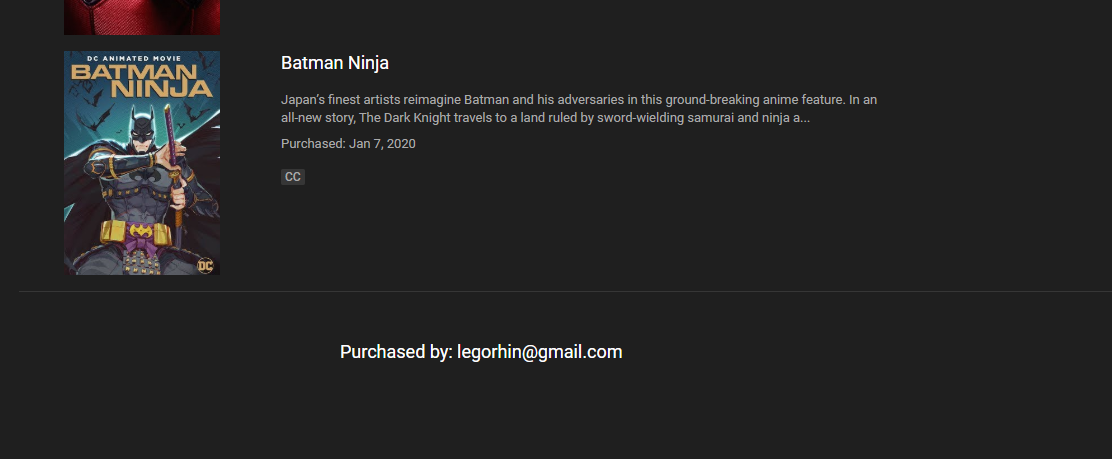Click the horizontal divider below Batman Ninja
This screenshot has width=1112, height=459.
pos(565,292)
